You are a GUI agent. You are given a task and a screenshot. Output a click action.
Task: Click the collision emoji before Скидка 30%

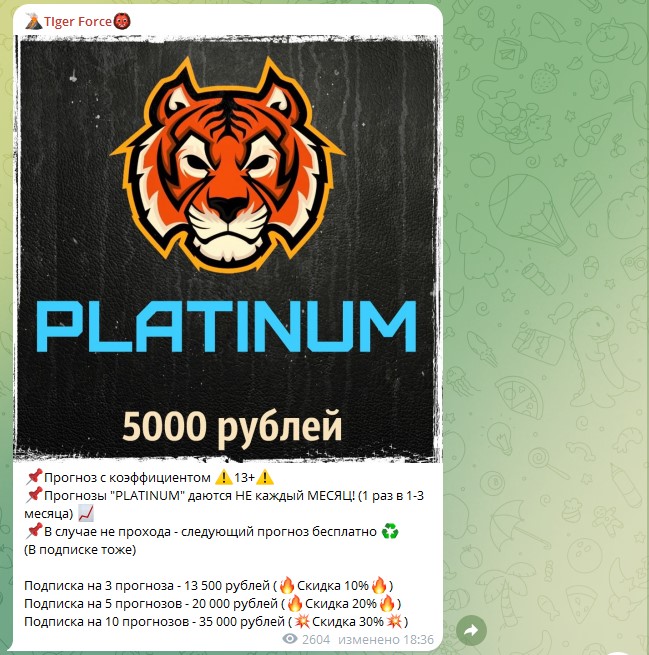(302, 622)
